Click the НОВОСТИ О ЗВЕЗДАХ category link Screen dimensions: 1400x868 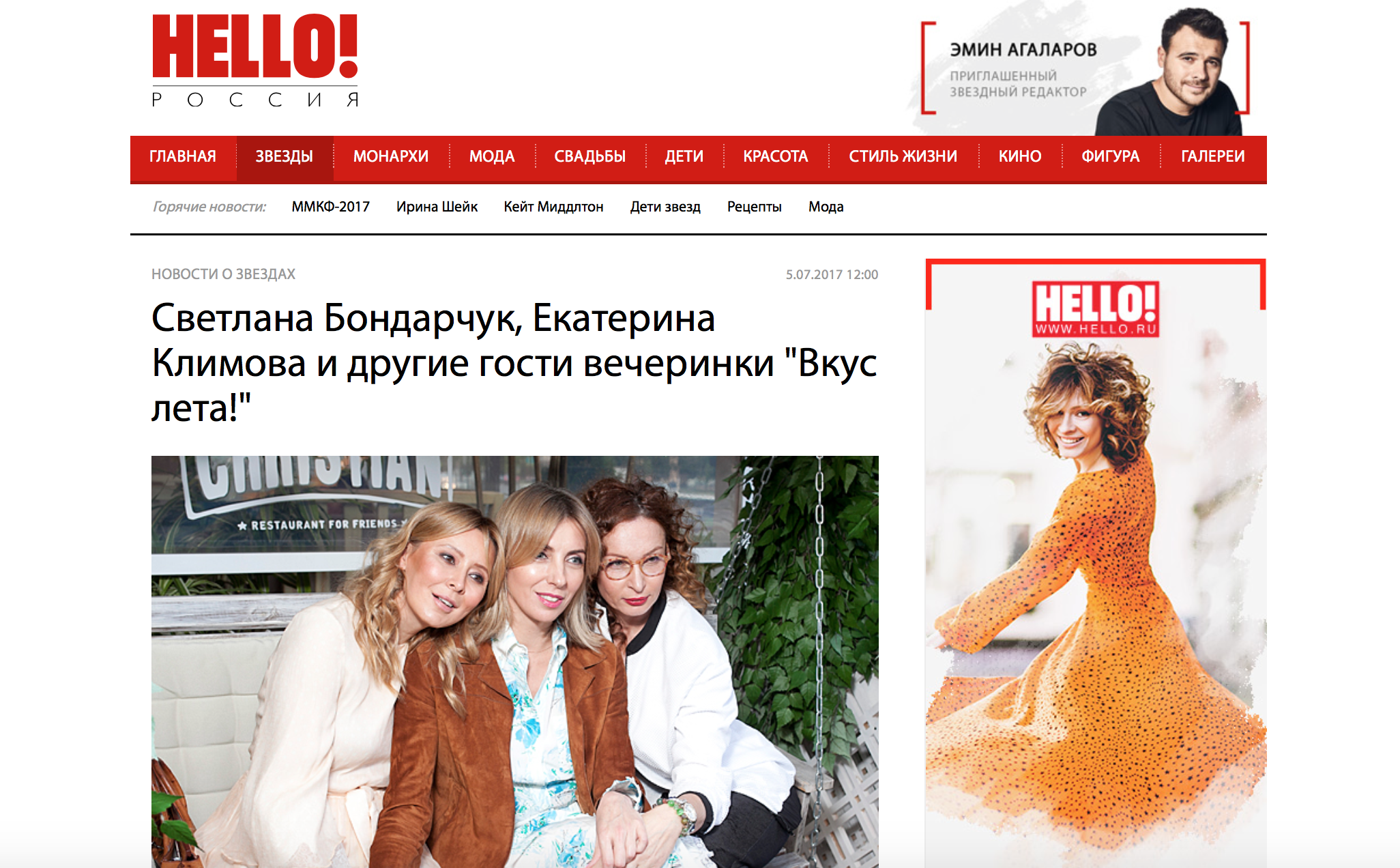(223, 274)
